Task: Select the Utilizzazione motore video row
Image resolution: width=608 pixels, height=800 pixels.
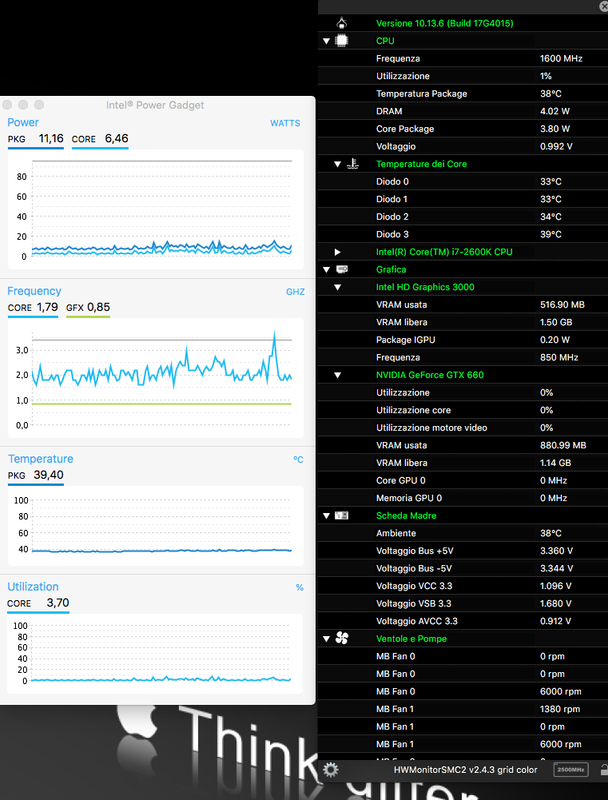Action: pyautogui.click(x=463, y=428)
